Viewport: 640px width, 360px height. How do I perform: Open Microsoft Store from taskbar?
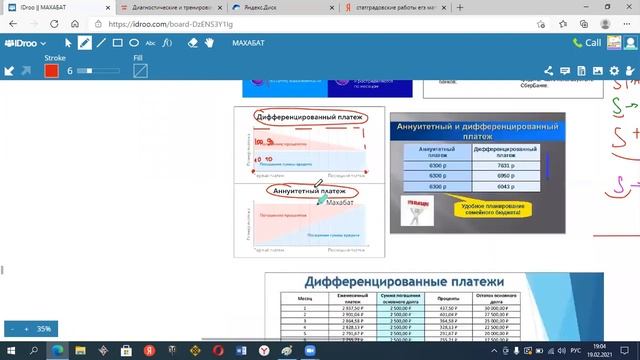[x=126, y=351]
